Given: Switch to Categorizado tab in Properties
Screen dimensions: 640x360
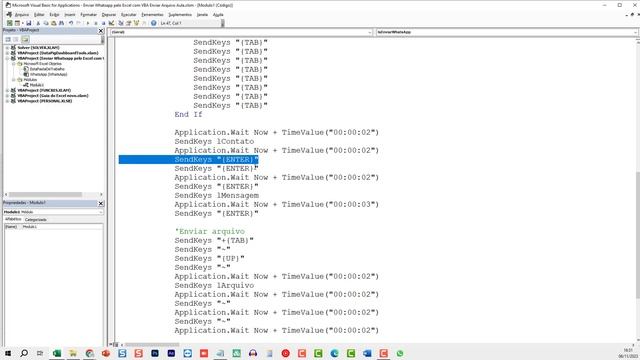Looking at the screenshot, I should pyautogui.click(x=36, y=220).
